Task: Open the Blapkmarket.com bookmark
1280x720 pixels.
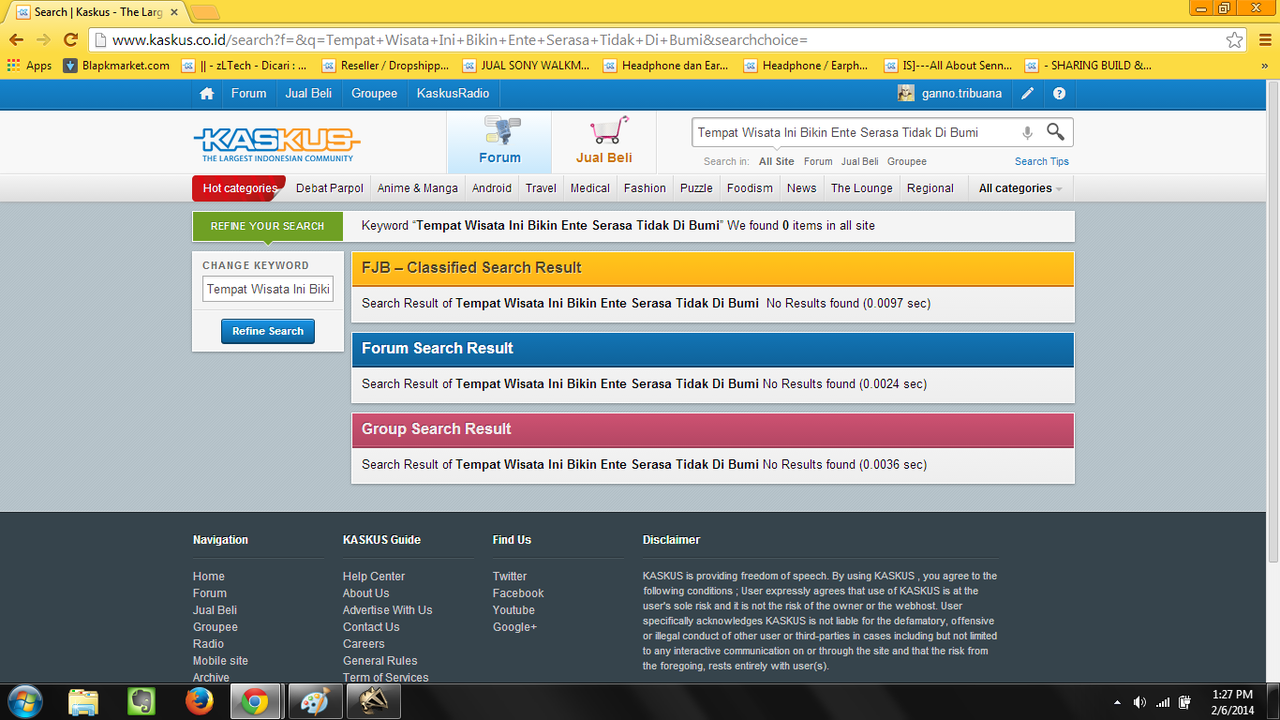Action: pyautogui.click(x=117, y=65)
